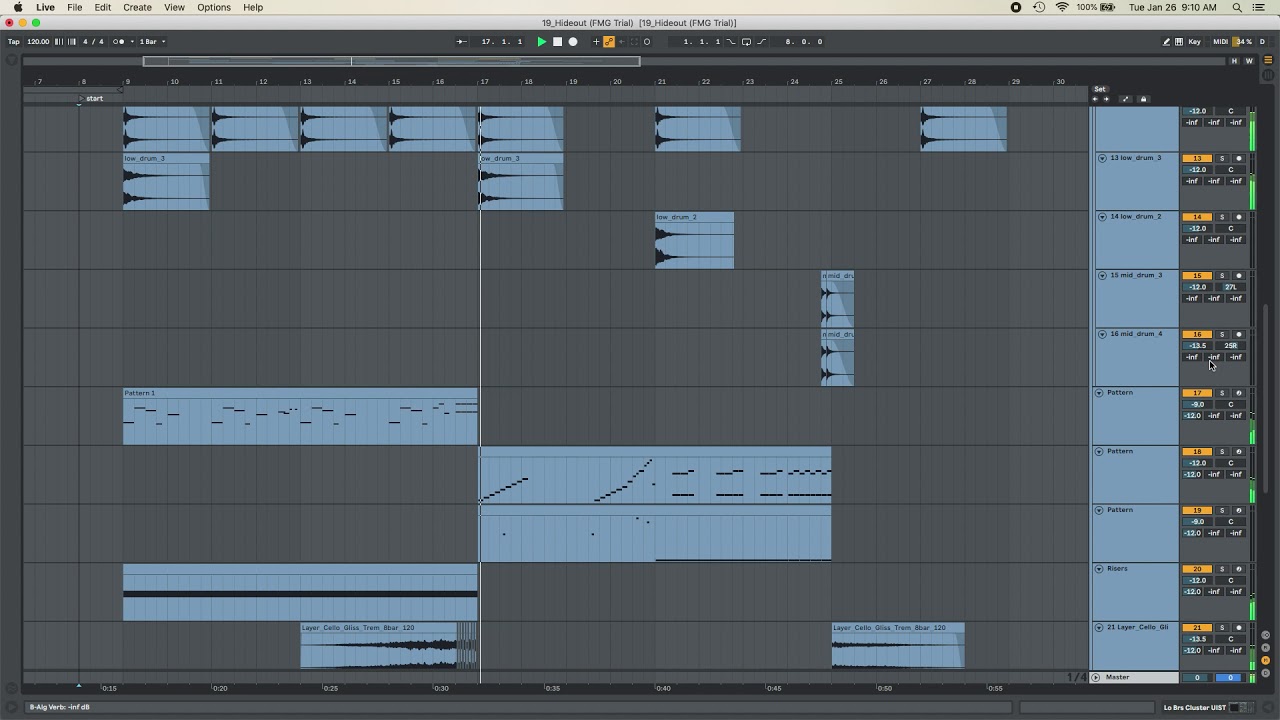Select the low_drum_2 audio clip
The width and height of the screenshot is (1280, 720).
pyautogui.click(x=694, y=240)
